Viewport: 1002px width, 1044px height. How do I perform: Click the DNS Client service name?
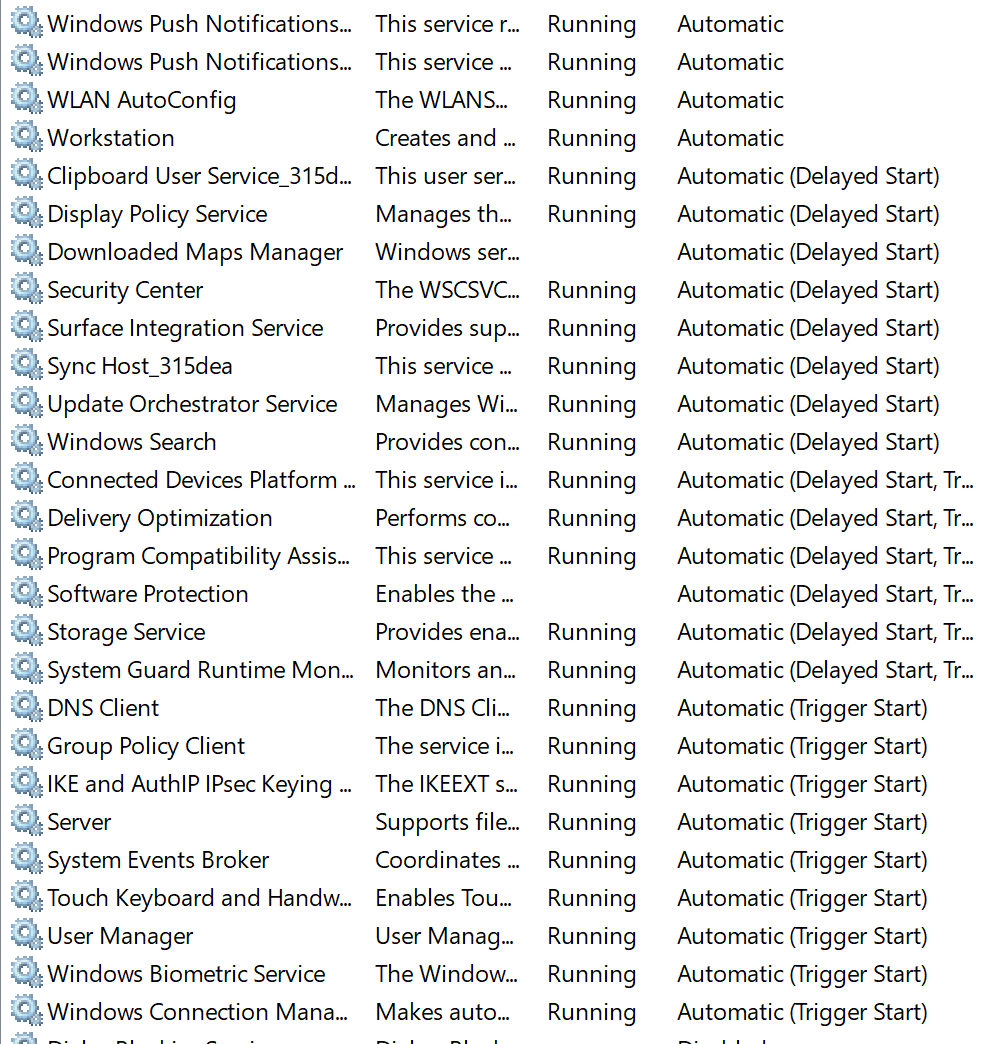pyautogui.click(x=103, y=708)
